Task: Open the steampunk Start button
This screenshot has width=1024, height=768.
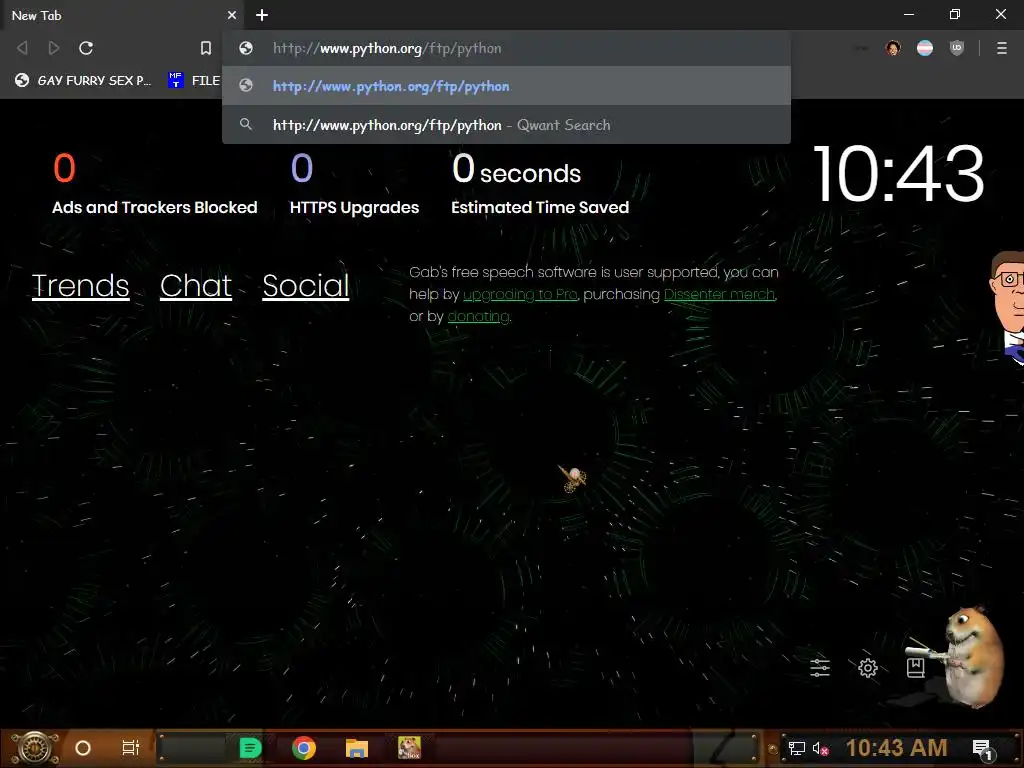Action: pyautogui.click(x=35, y=748)
